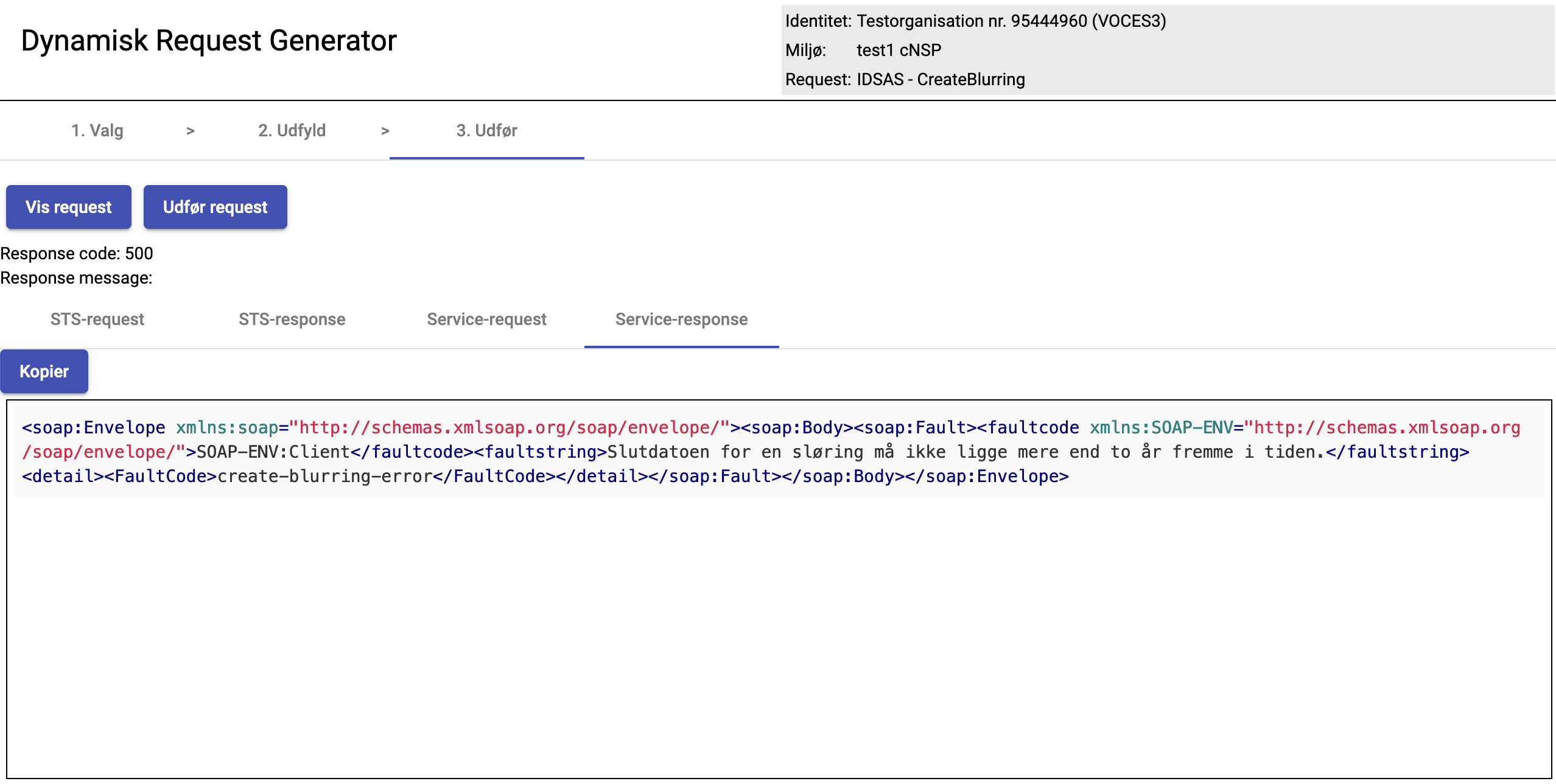Click the Response message label

[76, 278]
